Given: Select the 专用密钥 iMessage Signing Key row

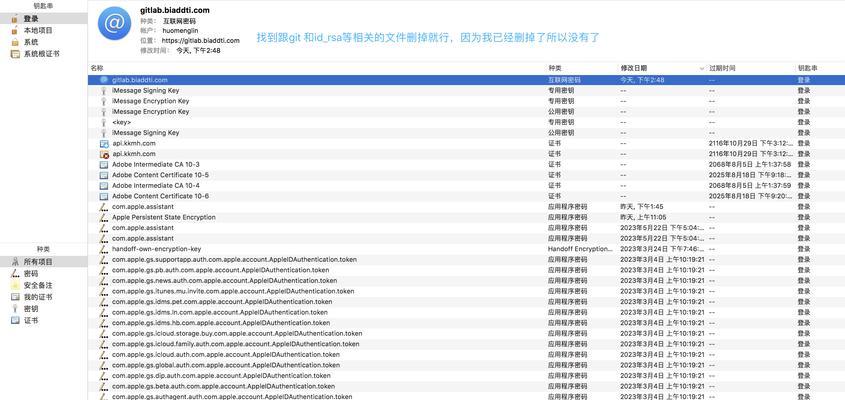Looking at the screenshot, I should click(x=466, y=91).
